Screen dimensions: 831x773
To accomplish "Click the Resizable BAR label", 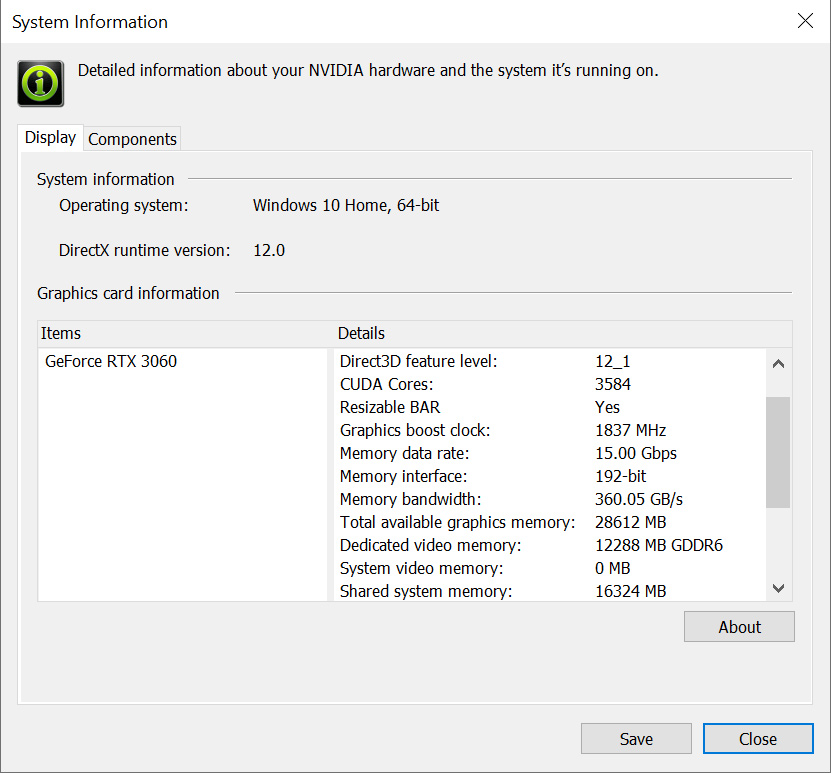I will pos(390,407).
